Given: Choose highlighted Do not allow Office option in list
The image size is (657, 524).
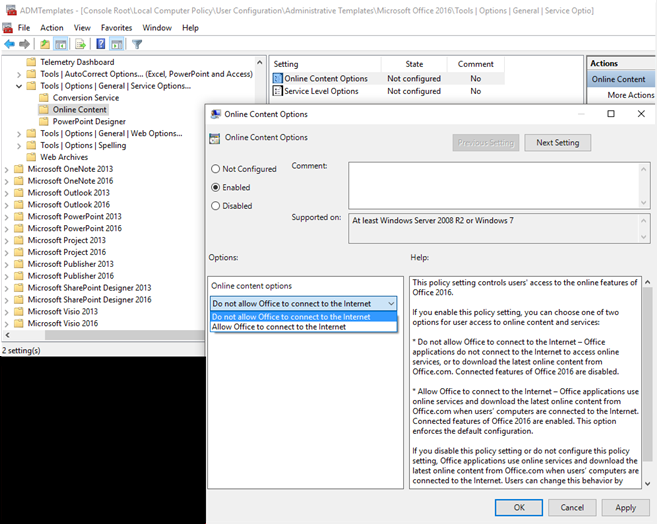Looking at the screenshot, I should tap(304, 317).
